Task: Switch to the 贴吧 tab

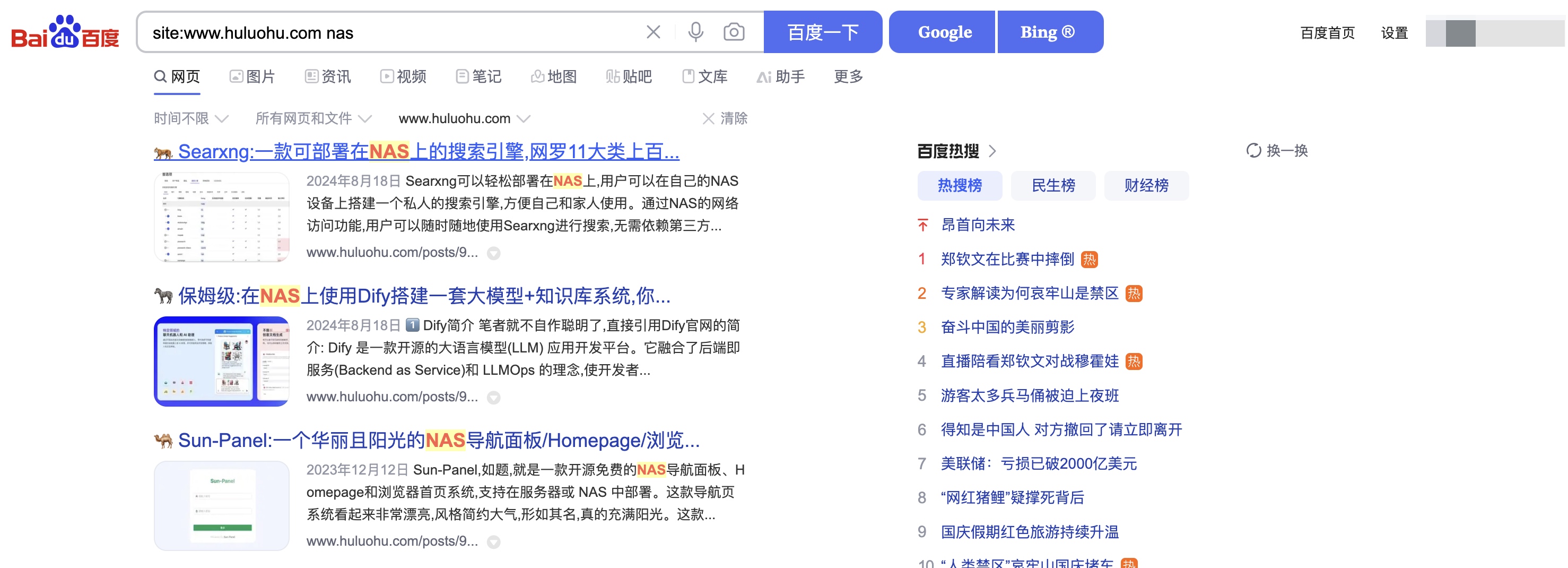Action: [629, 76]
